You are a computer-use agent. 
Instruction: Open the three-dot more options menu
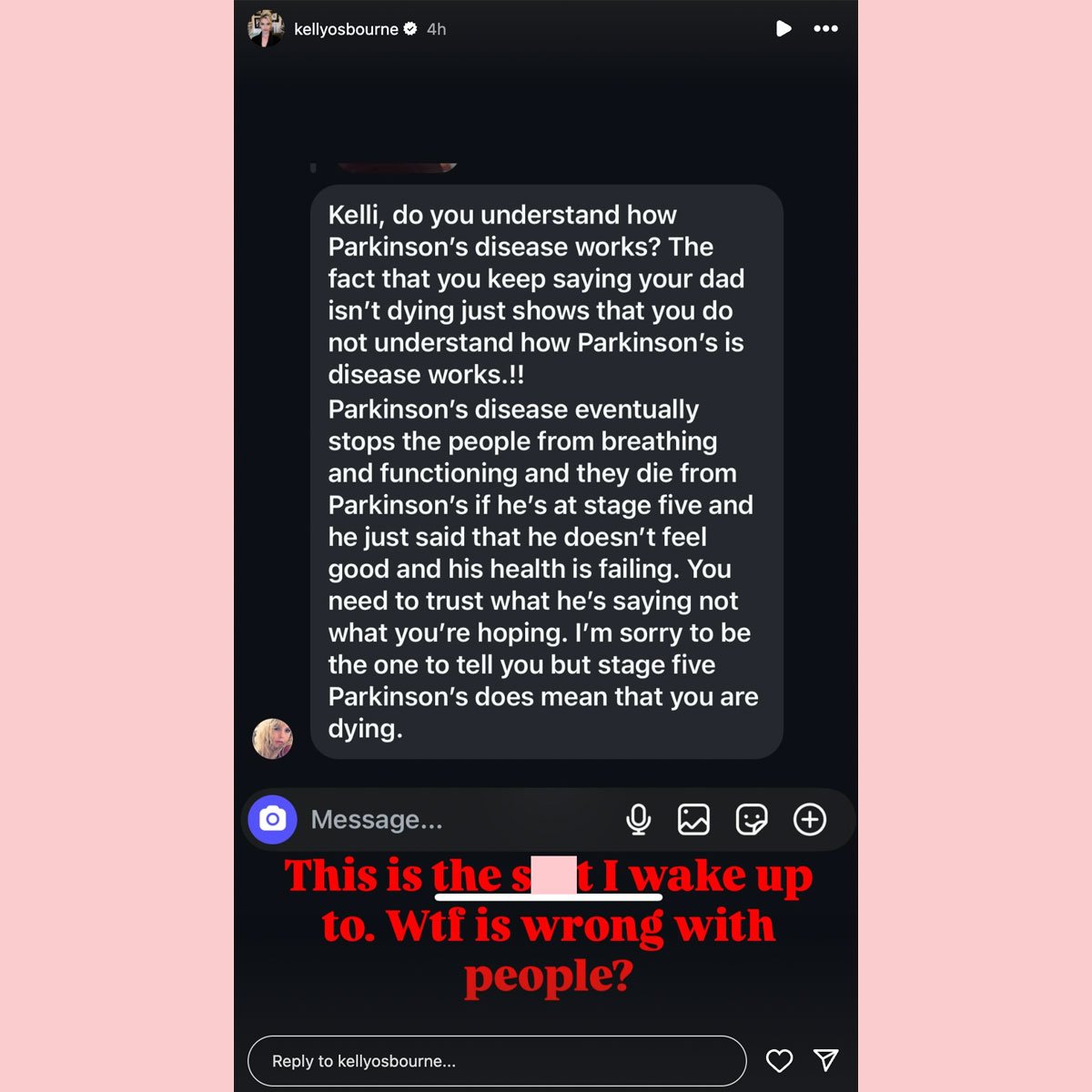(x=825, y=29)
